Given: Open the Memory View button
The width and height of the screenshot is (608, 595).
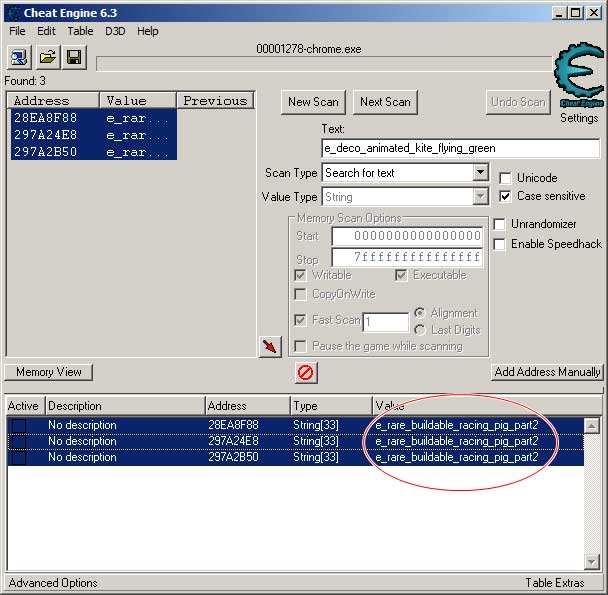Looking at the screenshot, I should tap(49, 372).
